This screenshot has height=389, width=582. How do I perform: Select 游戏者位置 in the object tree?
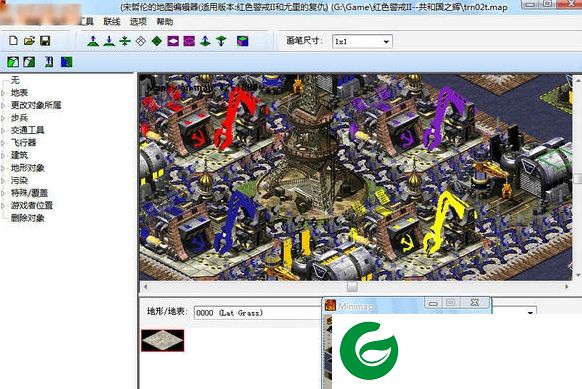(x=32, y=205)
